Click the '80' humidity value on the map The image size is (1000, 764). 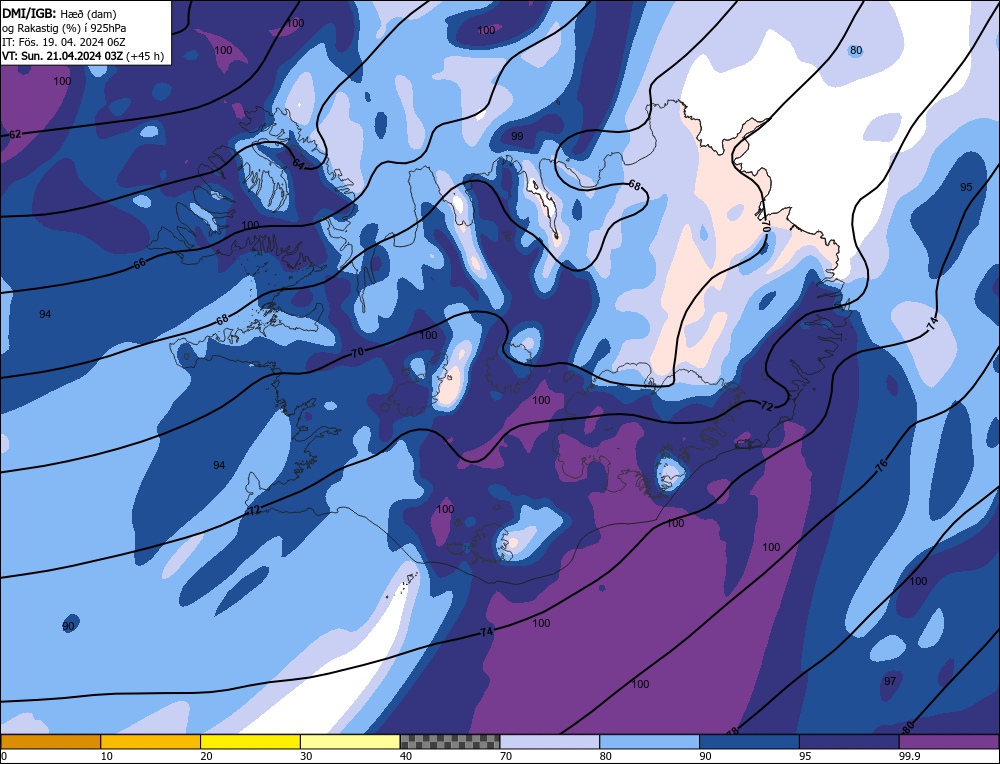pyautogui.click(x=856, y=50)
